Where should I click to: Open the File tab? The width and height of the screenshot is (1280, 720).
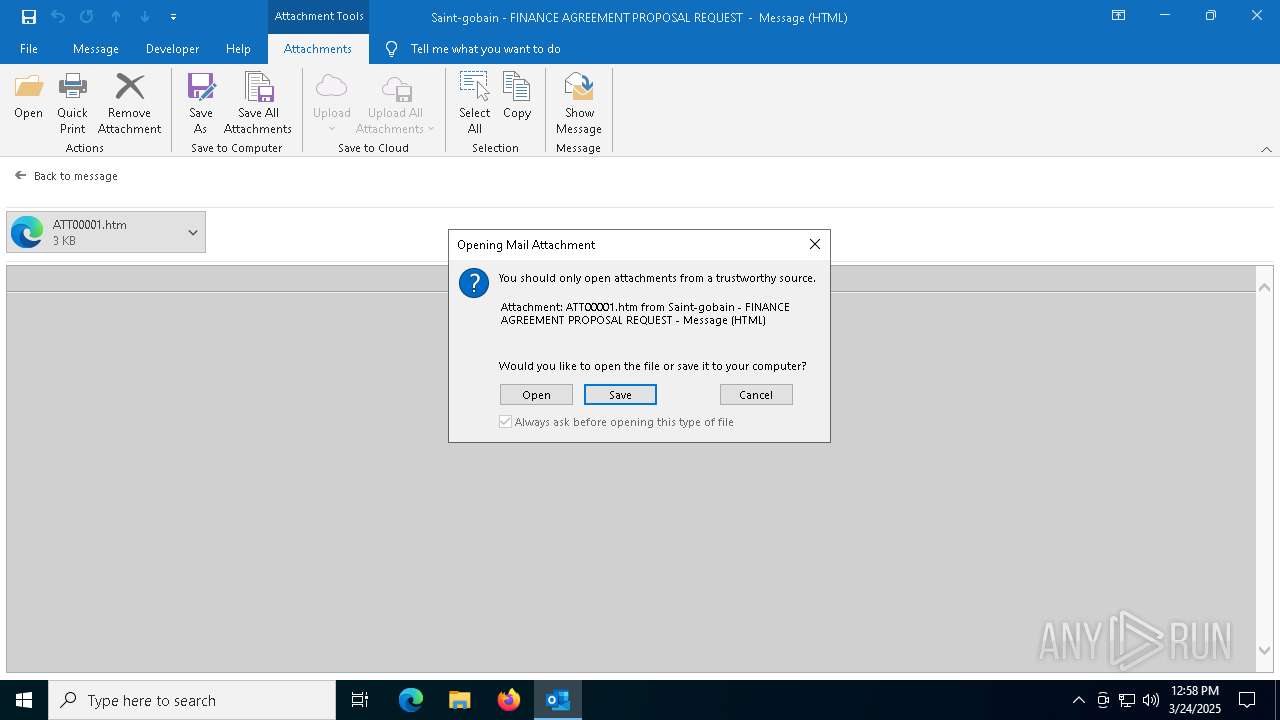pos(29,49)
